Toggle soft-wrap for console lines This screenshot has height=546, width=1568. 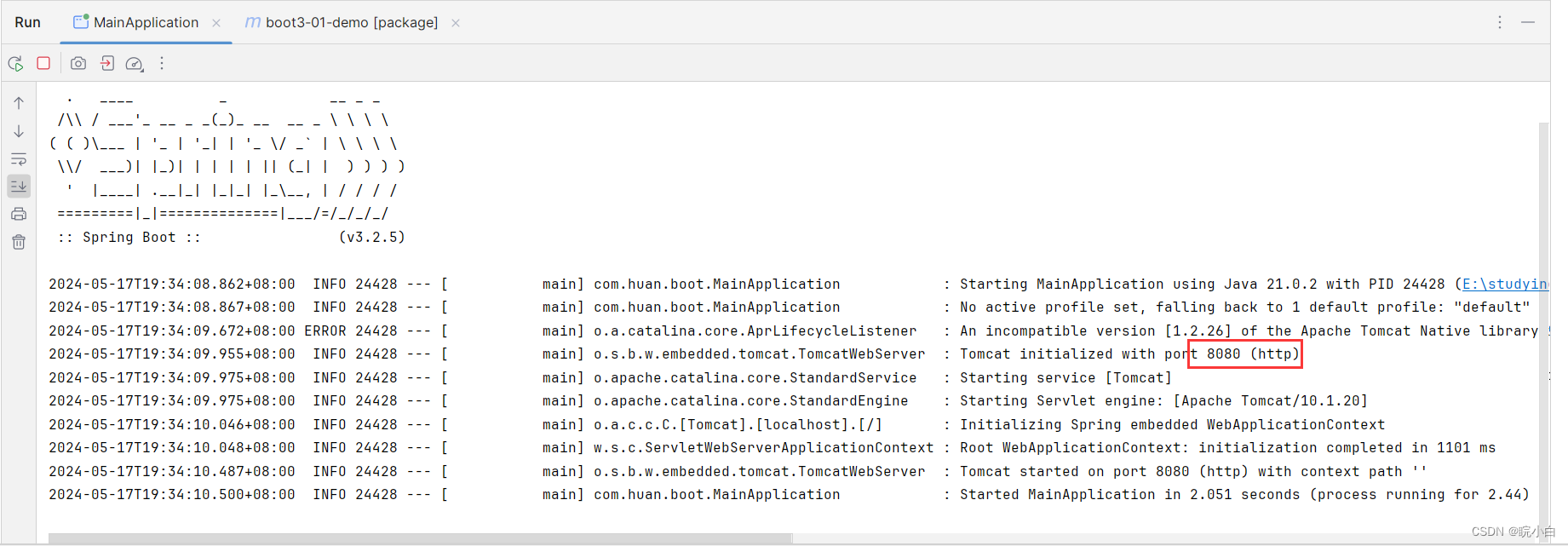click(x=19, y=158)
